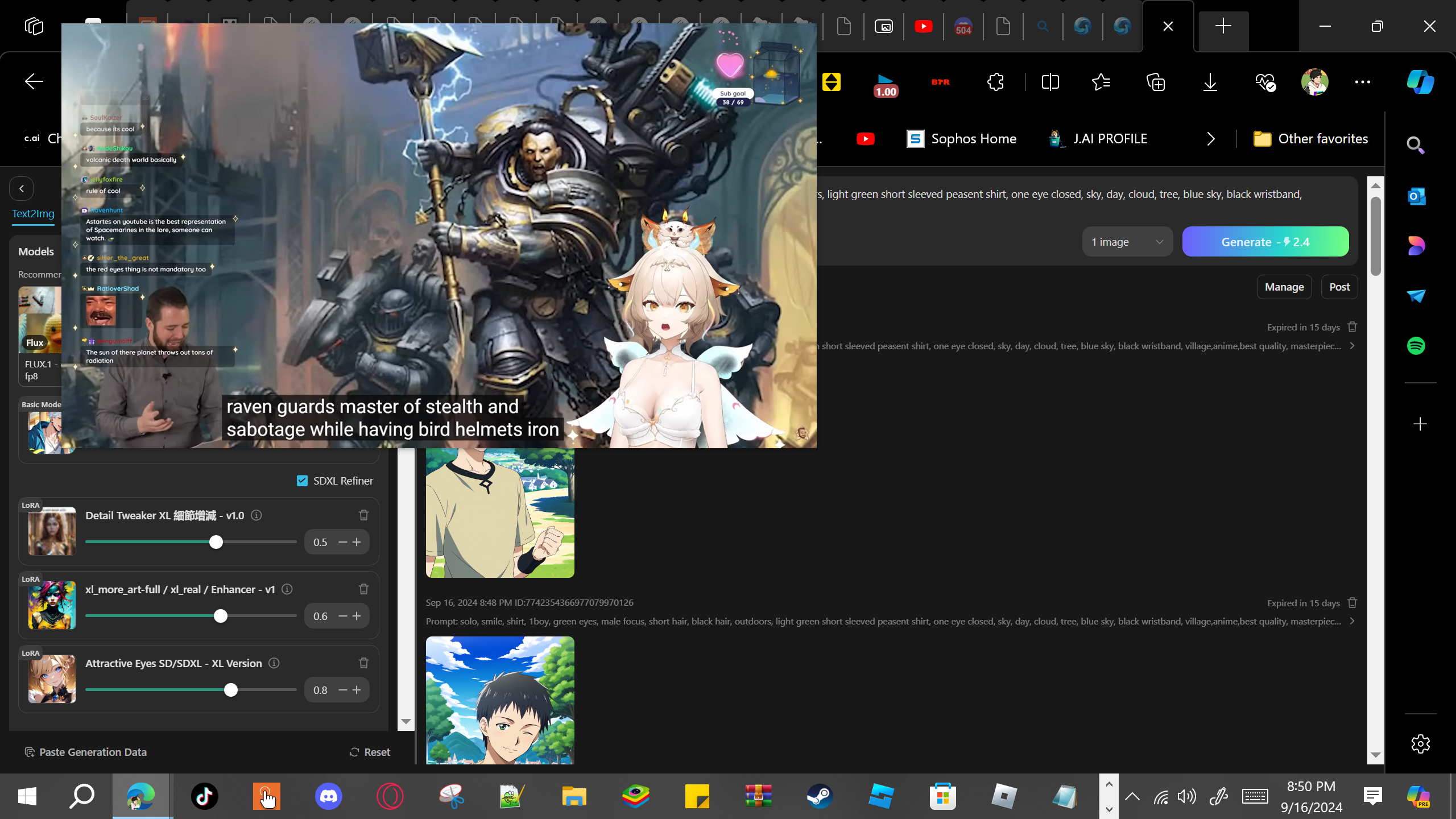Open Discord from the taskbar

click(x=329, y=796)
